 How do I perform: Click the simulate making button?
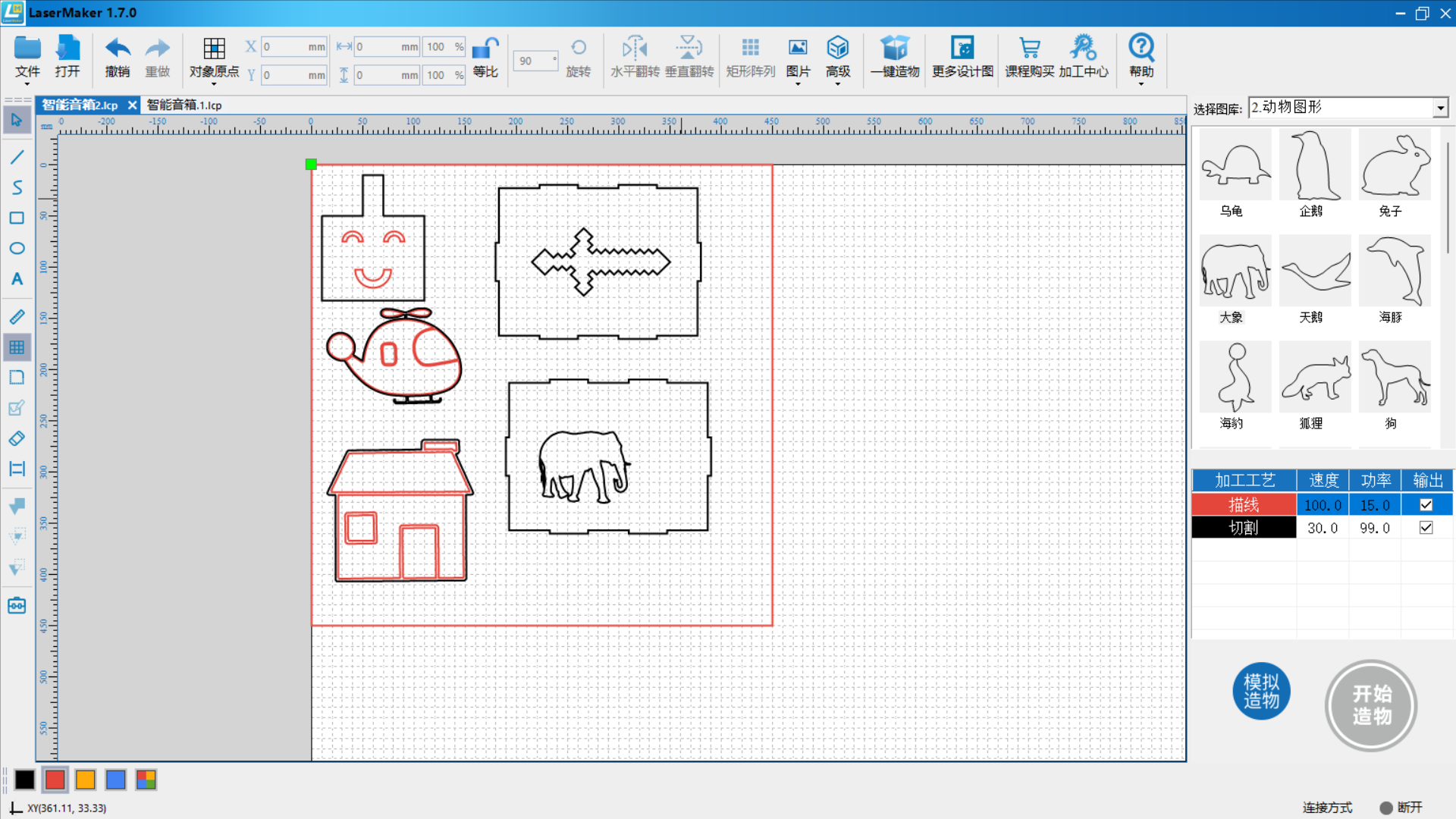1261,691
